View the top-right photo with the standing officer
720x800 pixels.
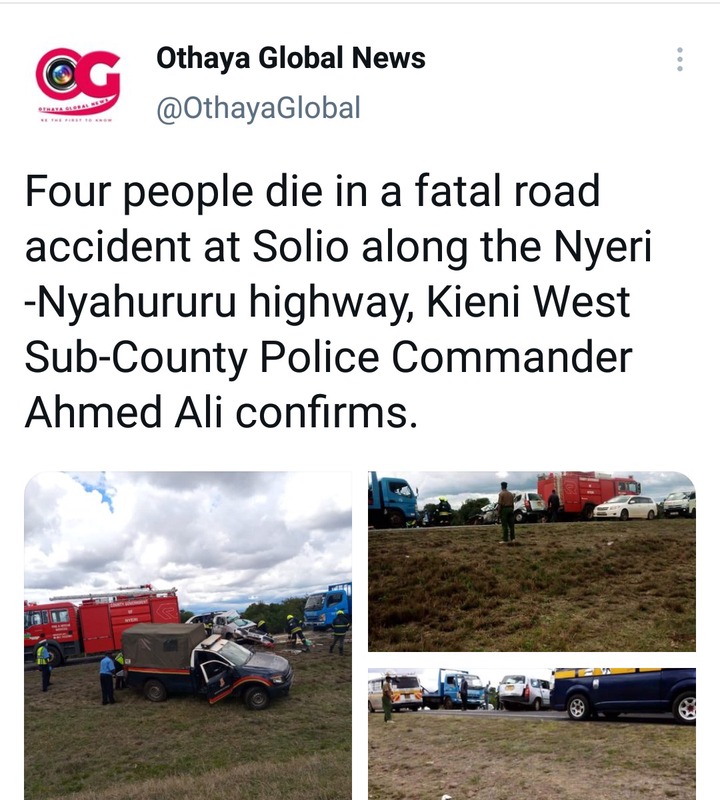tap(532, 561)
